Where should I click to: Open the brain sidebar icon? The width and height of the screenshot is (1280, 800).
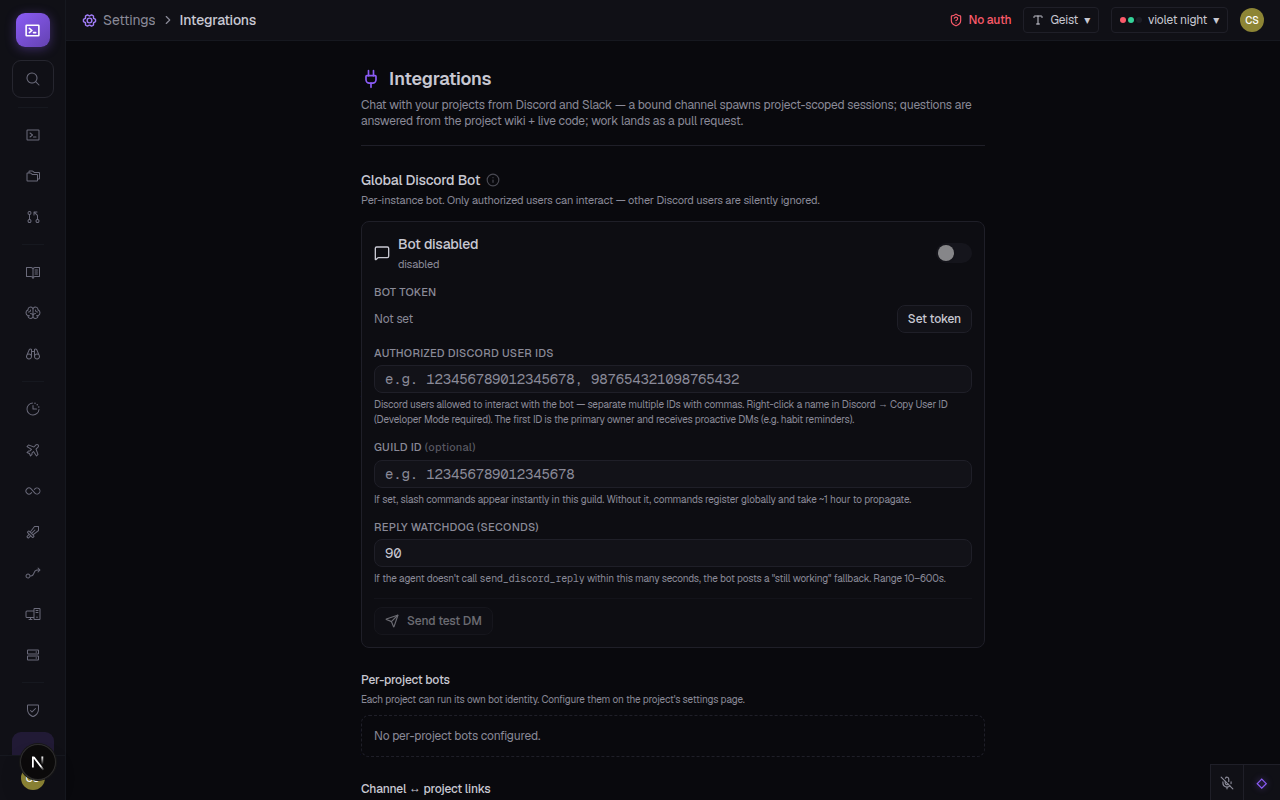click(x=33, y=313)
